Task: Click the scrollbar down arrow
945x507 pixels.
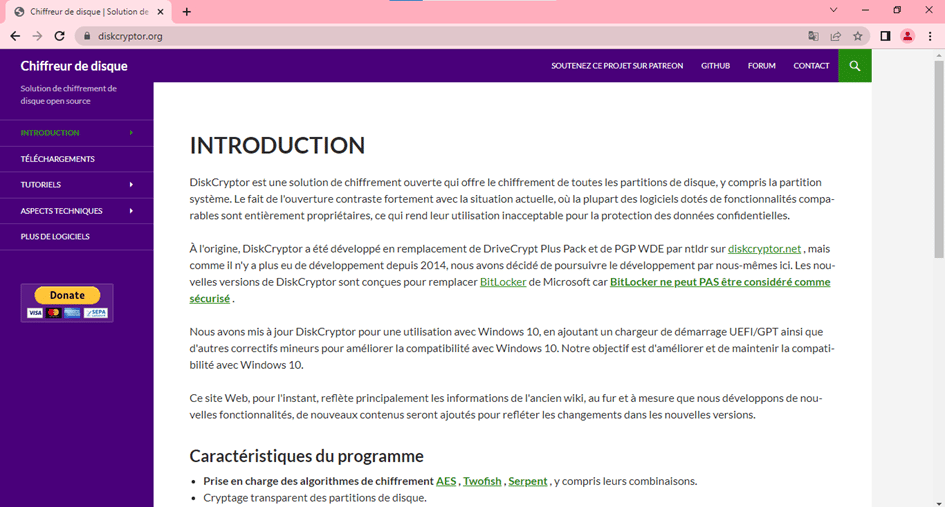Action: [939, 503]
